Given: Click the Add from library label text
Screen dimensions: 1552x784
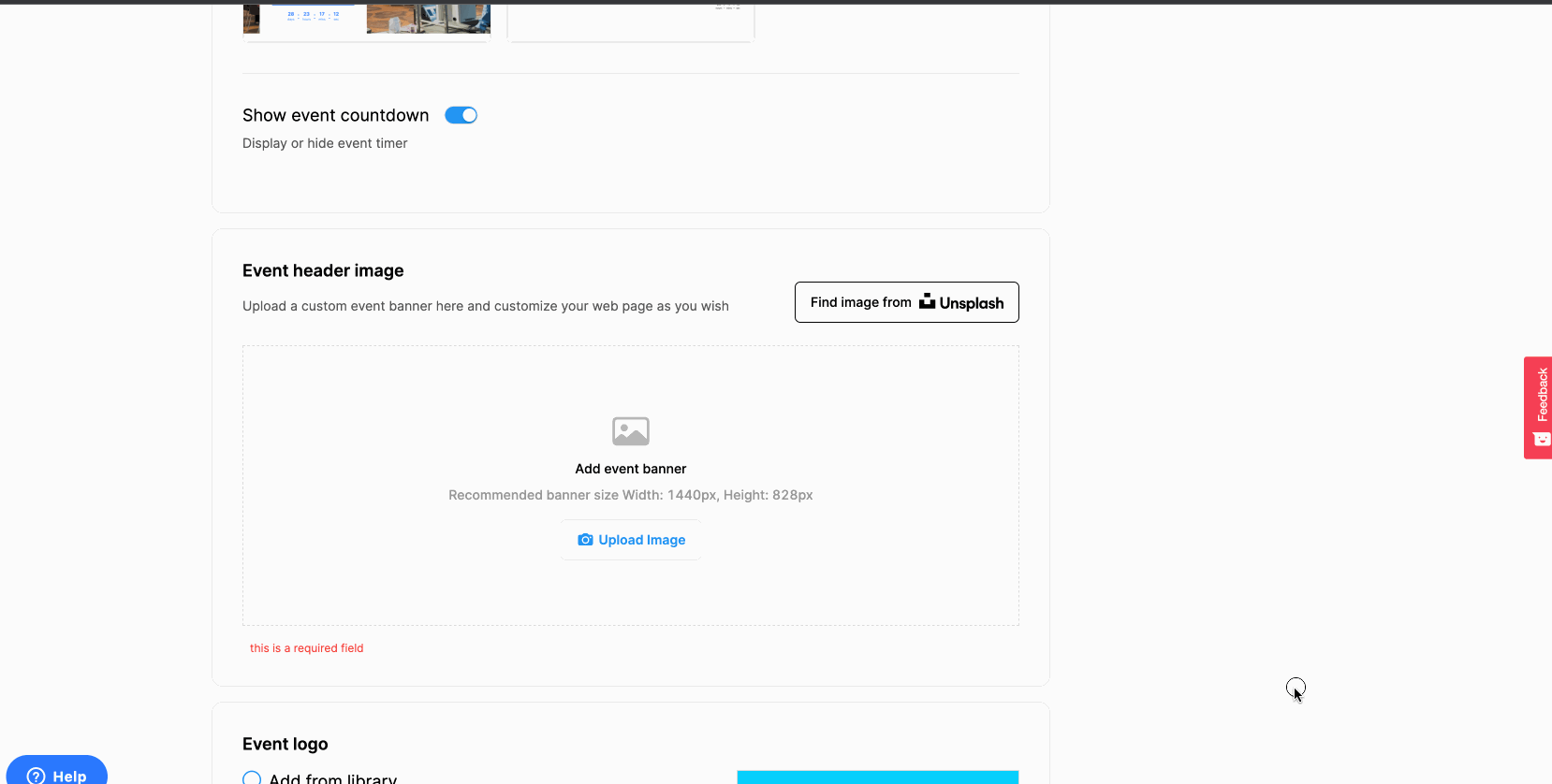Looking at the screenshot, I should pos(333,778).
